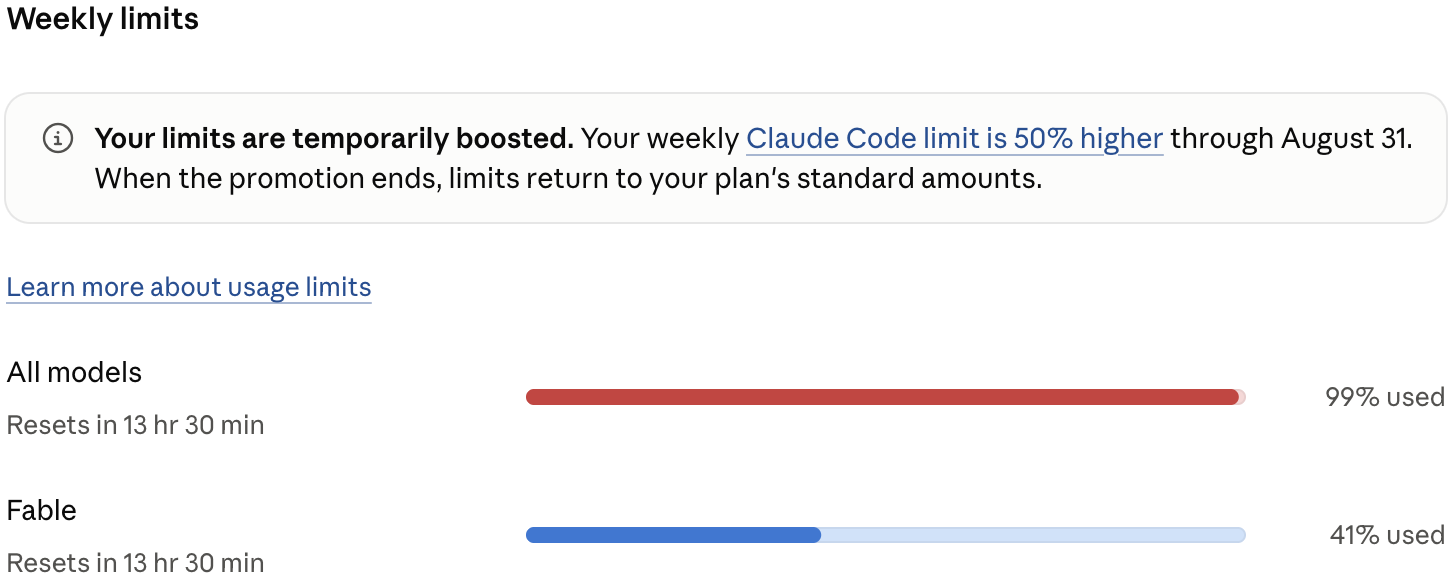Screen dimensions: 1454x578
Task: Click the Fable row title
Action: coord(42,510)
